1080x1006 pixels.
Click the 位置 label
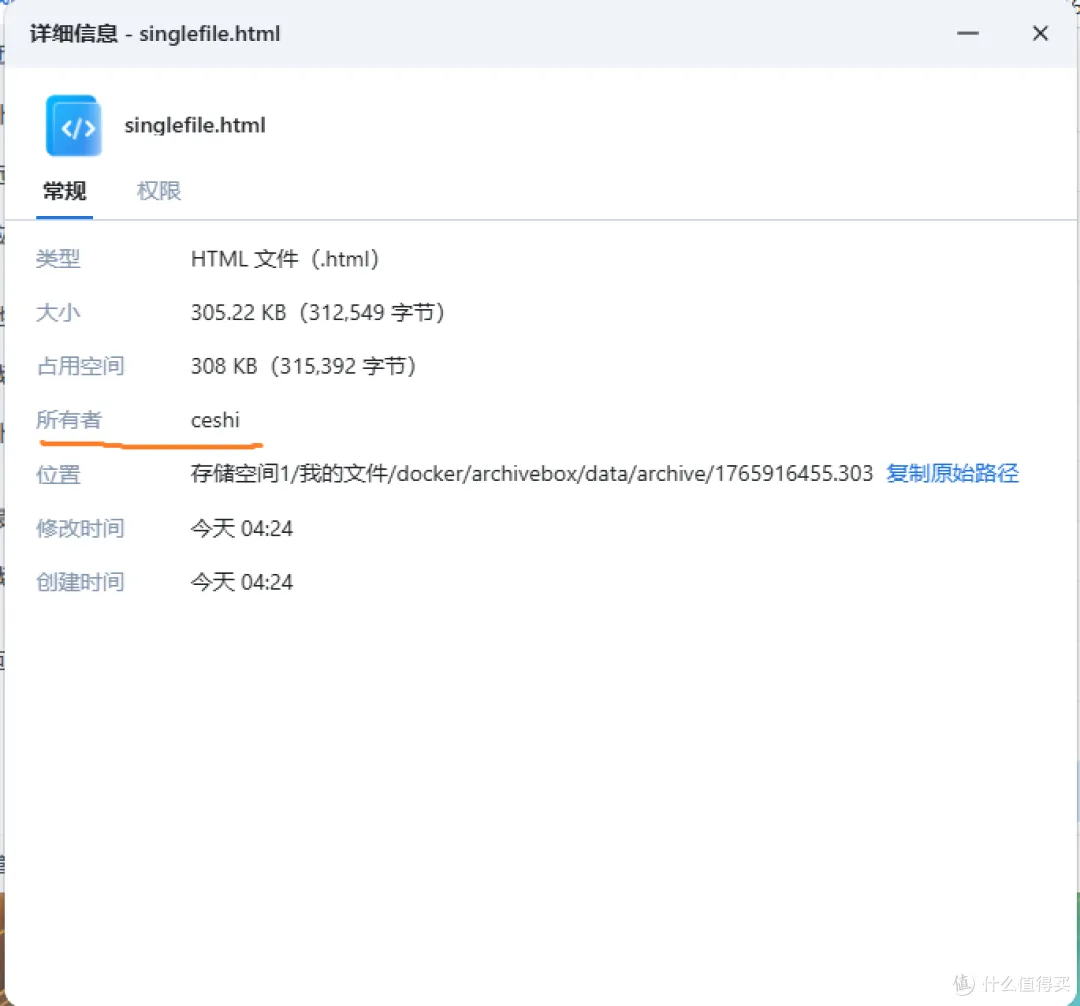pyautogui.click(x=58, y=475)
